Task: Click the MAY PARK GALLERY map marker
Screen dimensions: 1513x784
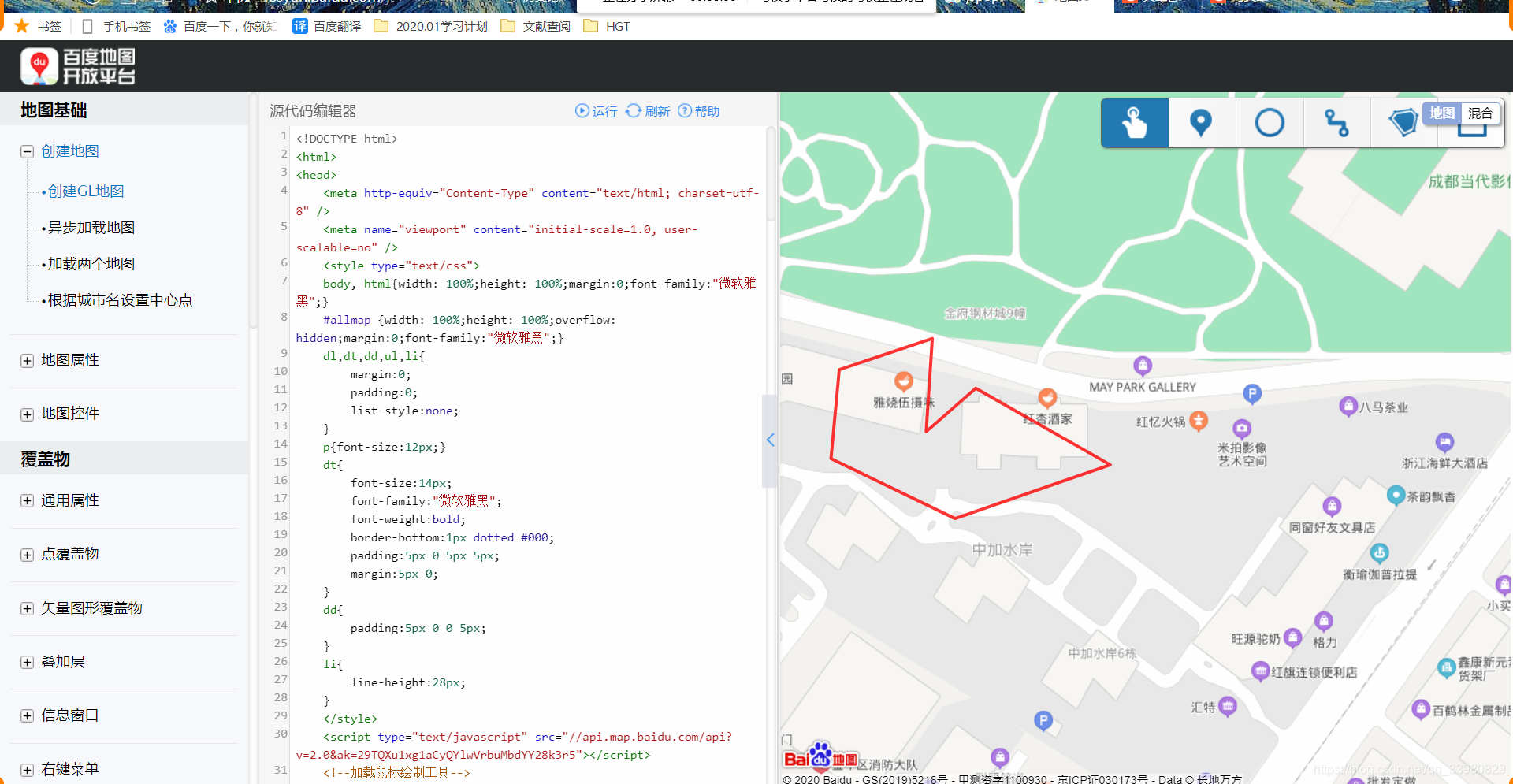Action: [x=1143, y=366]
